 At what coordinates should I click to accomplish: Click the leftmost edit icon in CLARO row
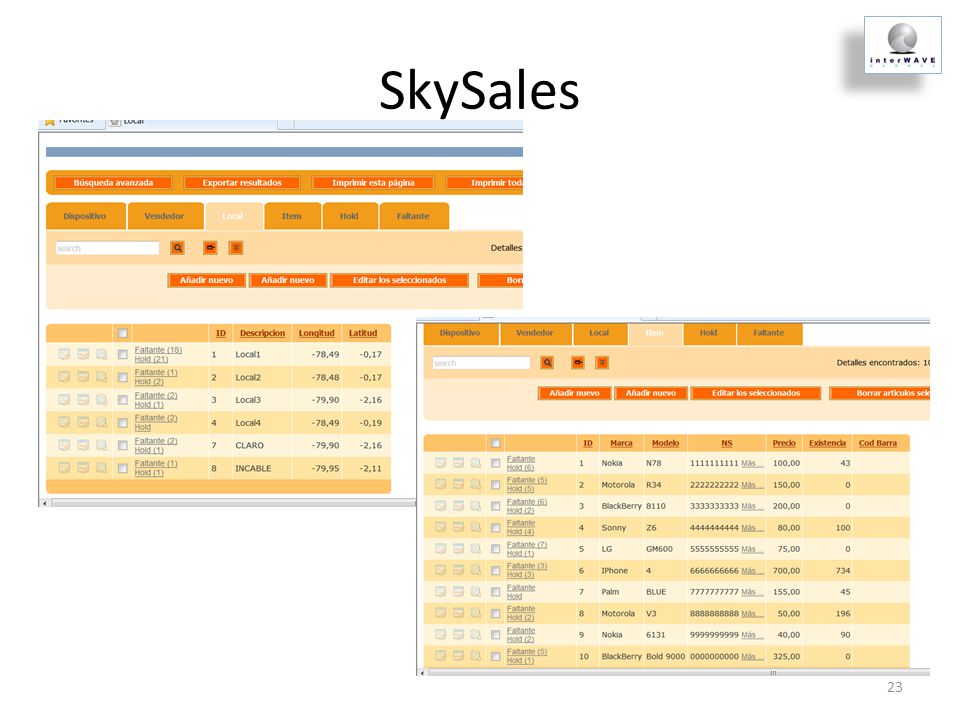click(64, 445)
